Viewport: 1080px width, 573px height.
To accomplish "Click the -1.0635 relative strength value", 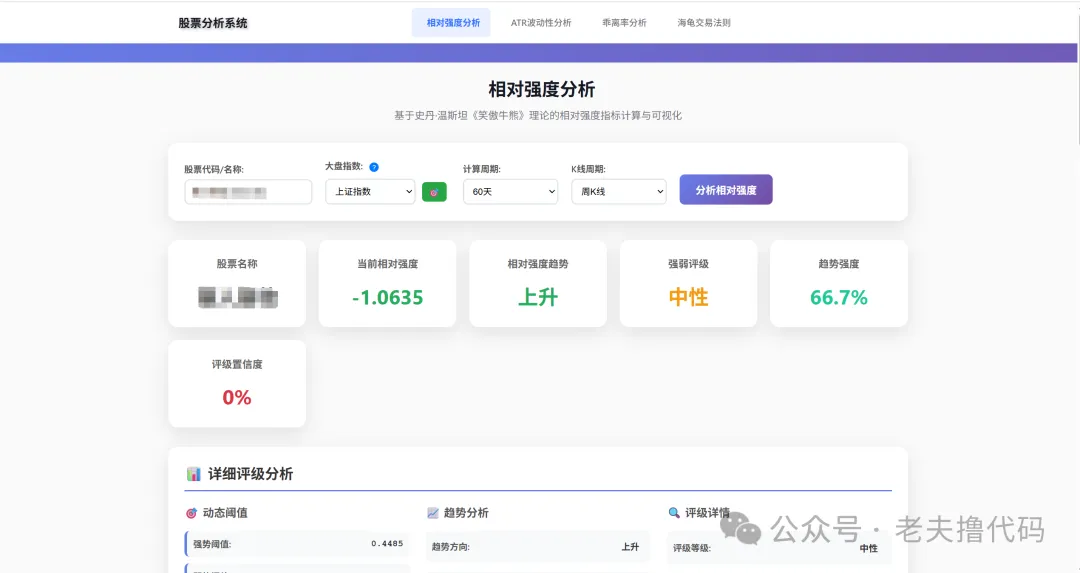I will pyautogui.click(x=387, y=298).
